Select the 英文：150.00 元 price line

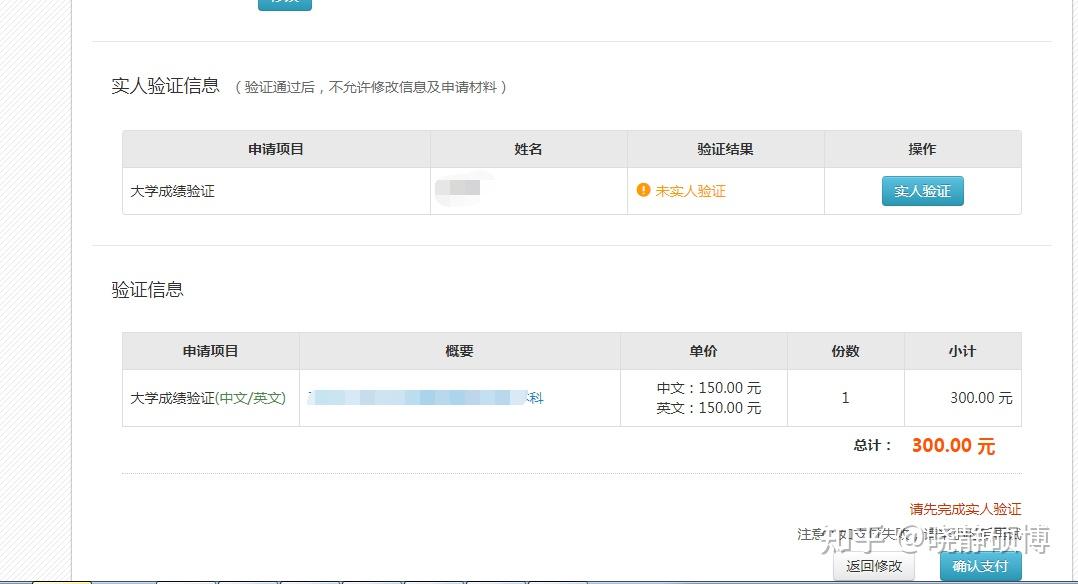pyautogui.click(x=709, y=408)
